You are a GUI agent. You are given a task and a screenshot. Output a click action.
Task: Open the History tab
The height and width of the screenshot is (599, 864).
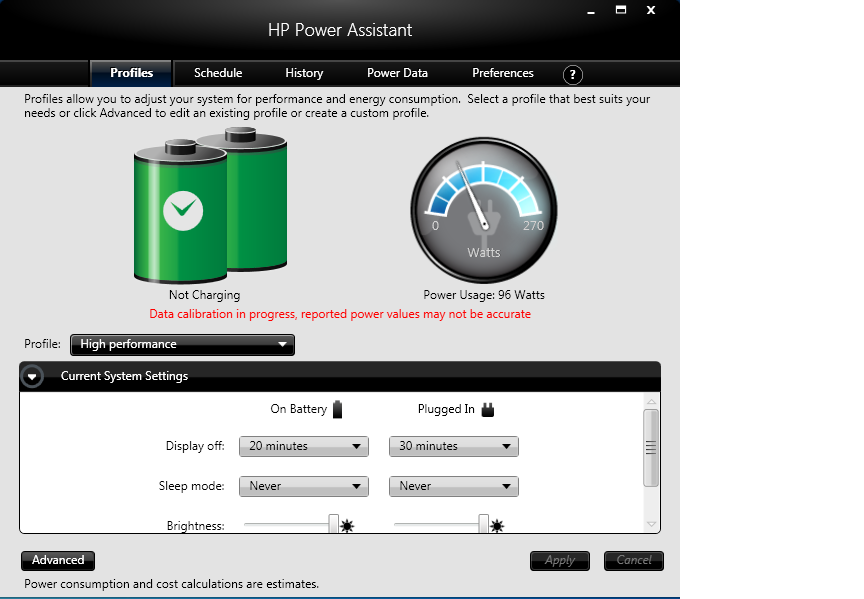(304, 73)
